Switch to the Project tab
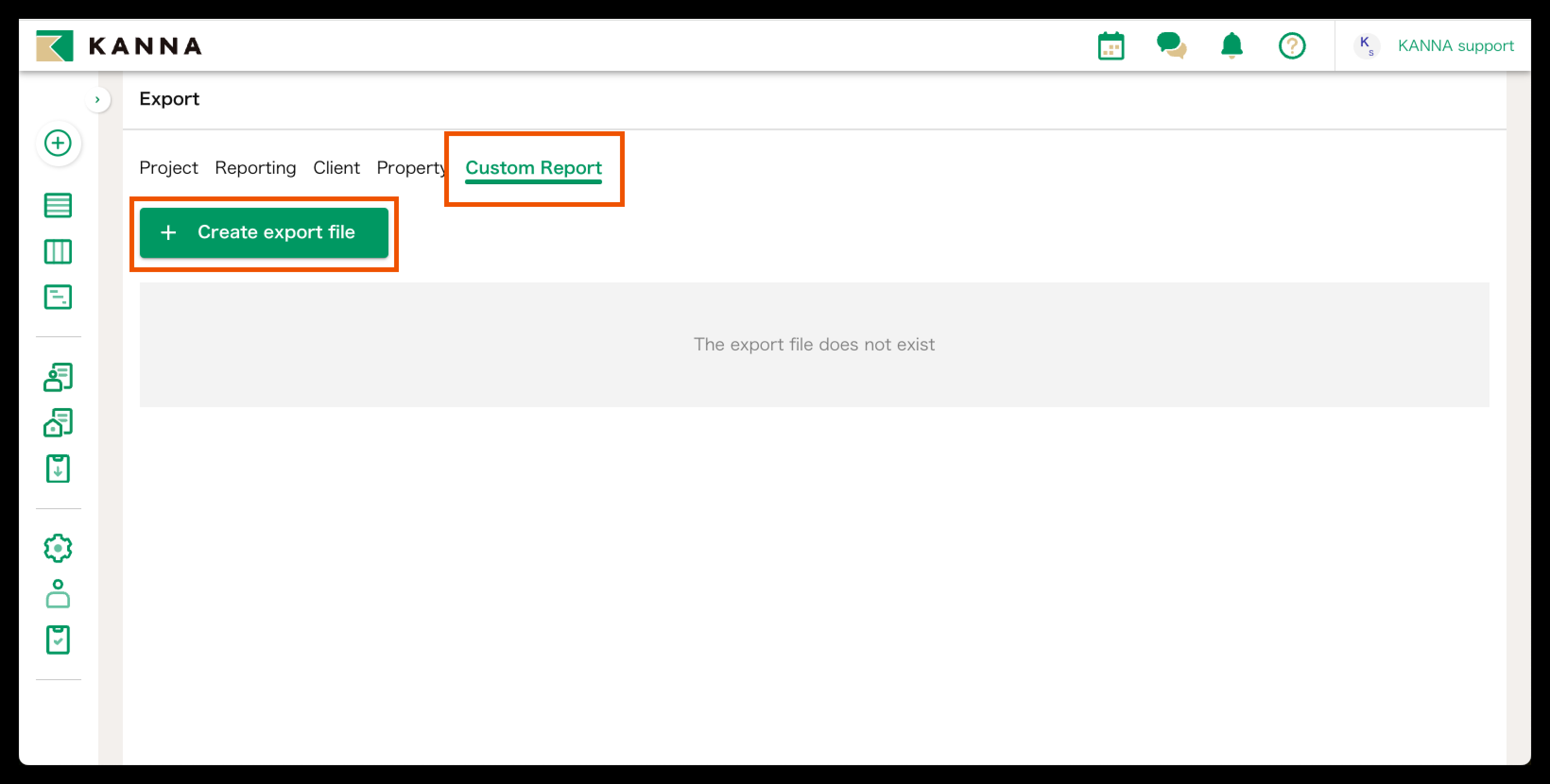This screenshot has height=784, width=1550. pyautogui.click(x=169, y=168)
